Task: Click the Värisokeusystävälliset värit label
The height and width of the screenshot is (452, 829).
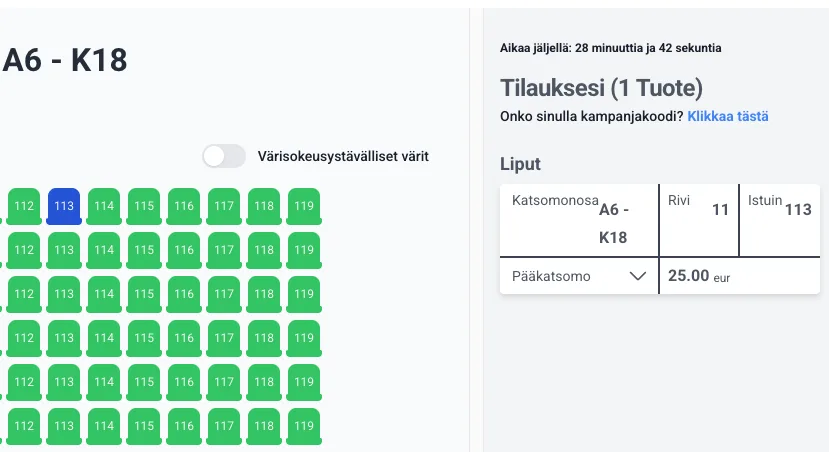Action: (343, 156)
